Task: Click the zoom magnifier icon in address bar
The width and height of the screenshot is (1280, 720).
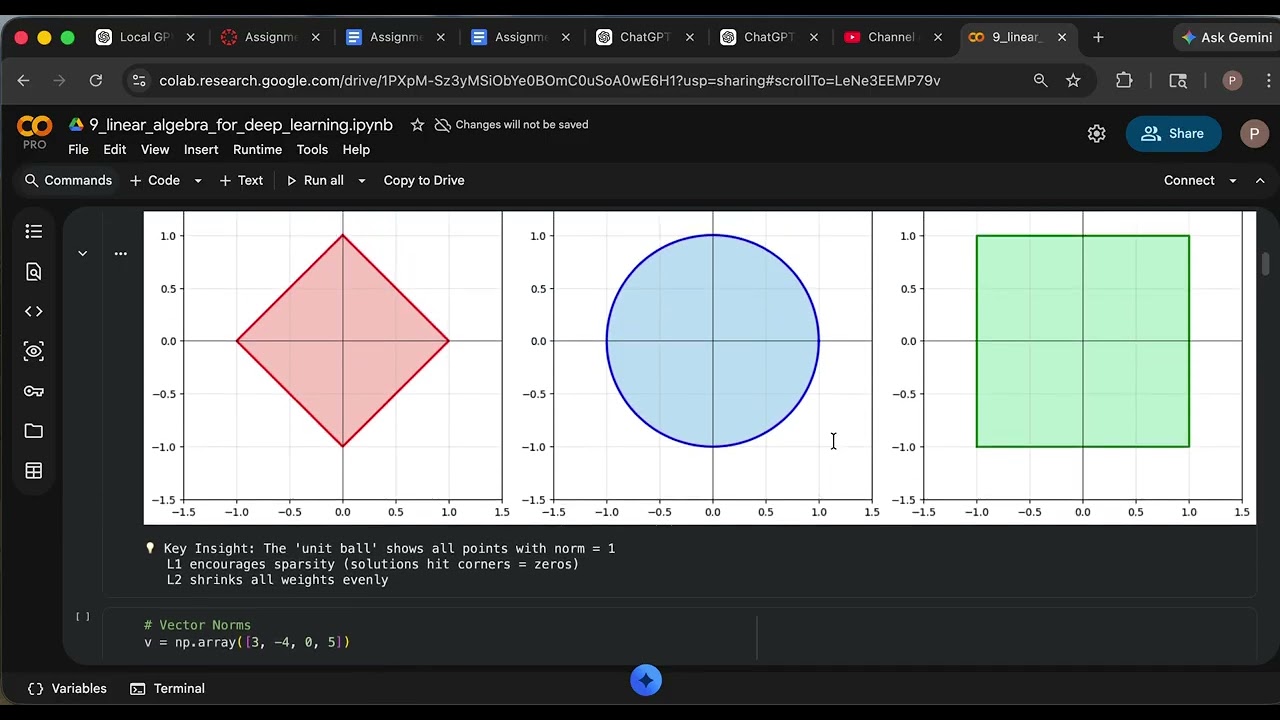Action: tap(1041, 81)
